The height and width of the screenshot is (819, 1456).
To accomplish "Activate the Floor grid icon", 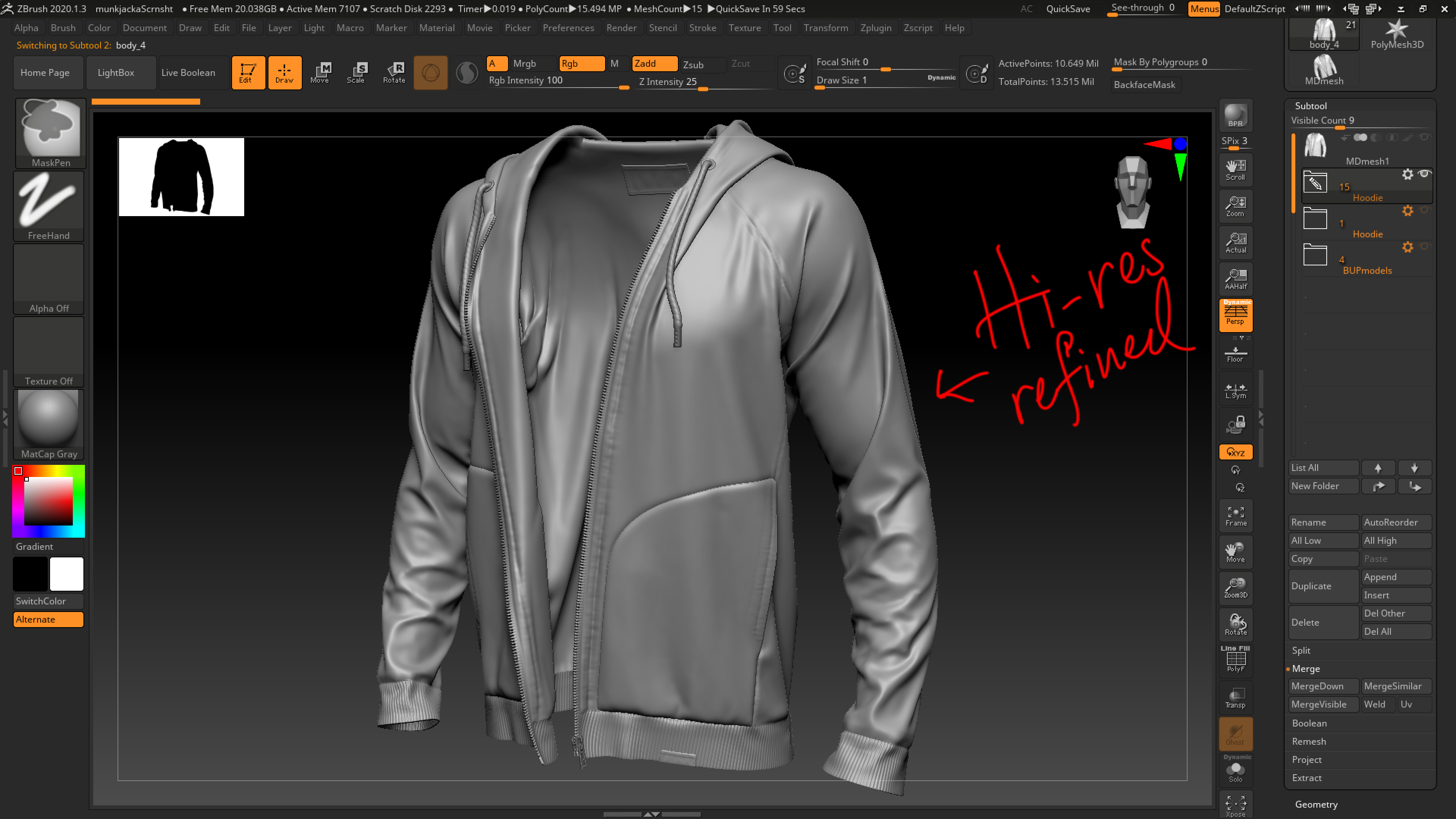I will point(1236,353).
